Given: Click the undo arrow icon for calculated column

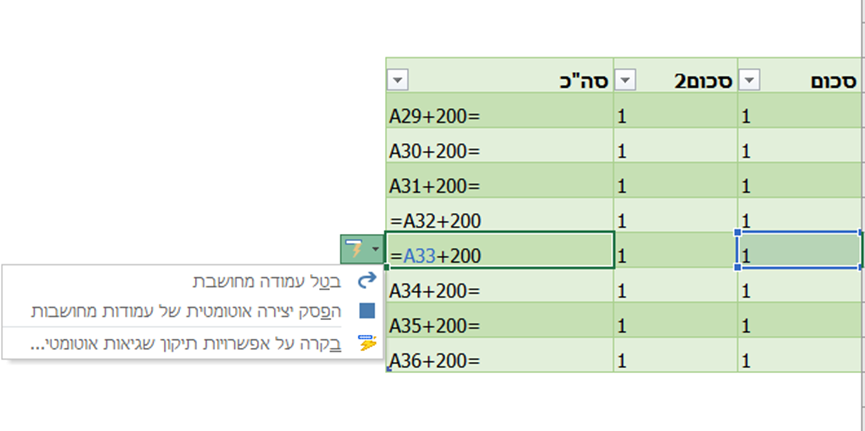Looking at the screenshot, I should click(367, 281).
